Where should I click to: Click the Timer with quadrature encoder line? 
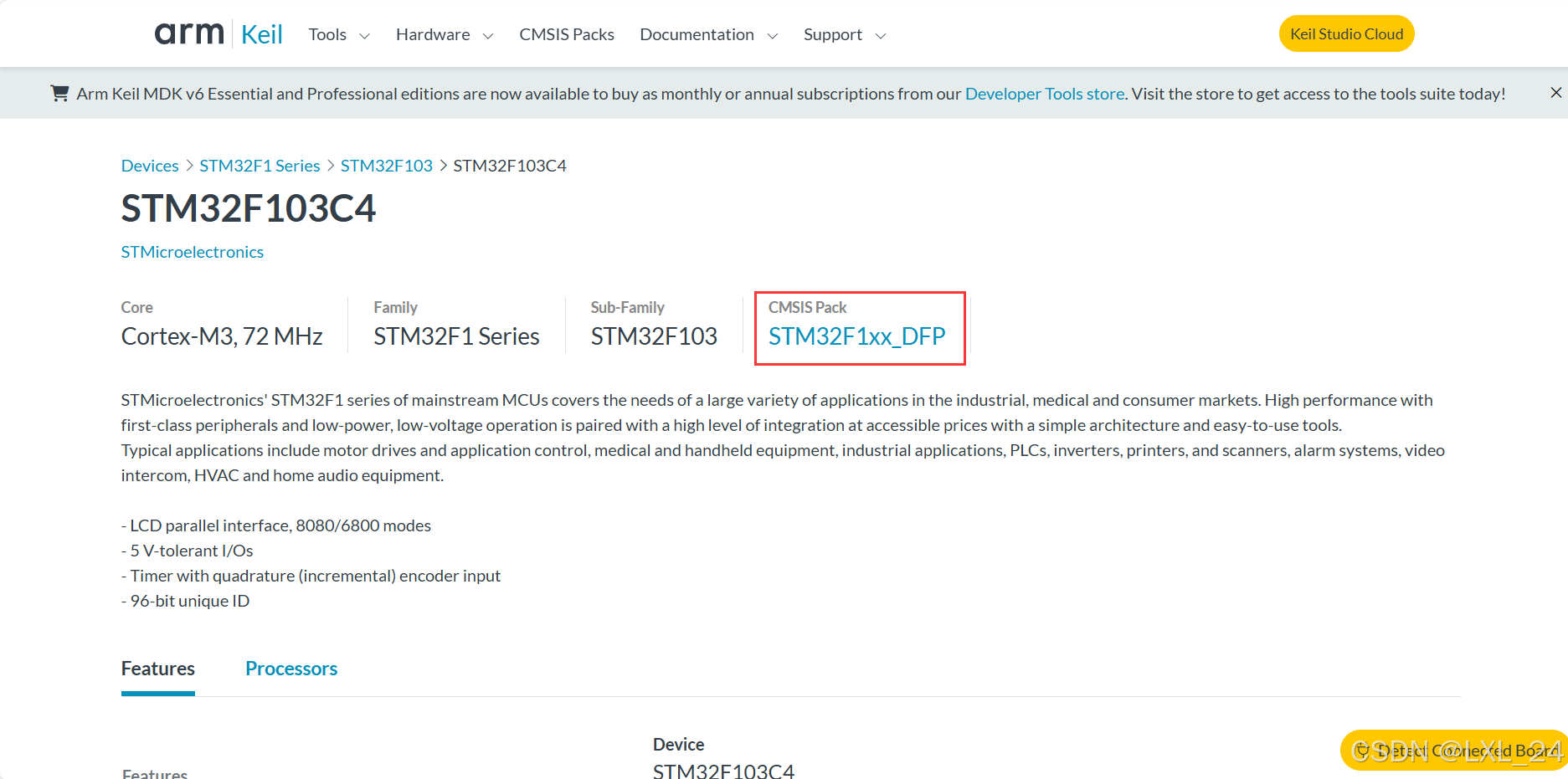tap(311, 576)
